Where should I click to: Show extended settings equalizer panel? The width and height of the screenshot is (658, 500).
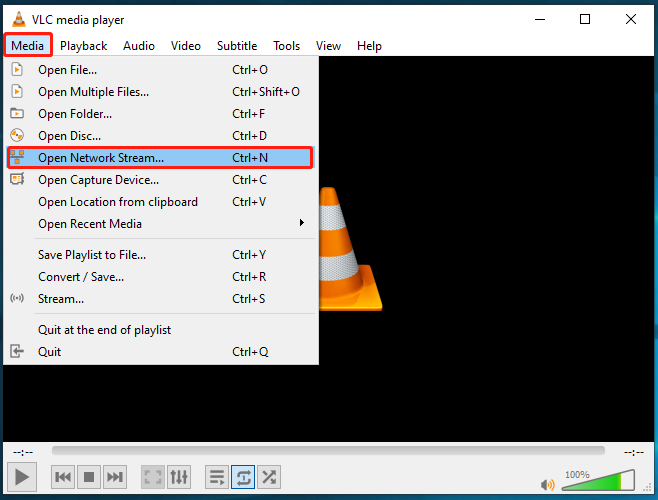[179, 477]
